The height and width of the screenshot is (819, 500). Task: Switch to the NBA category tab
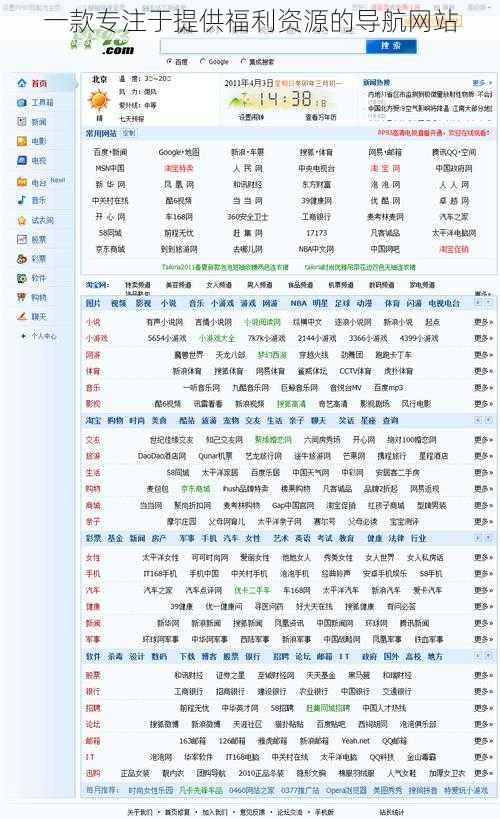tap(298, 303)
